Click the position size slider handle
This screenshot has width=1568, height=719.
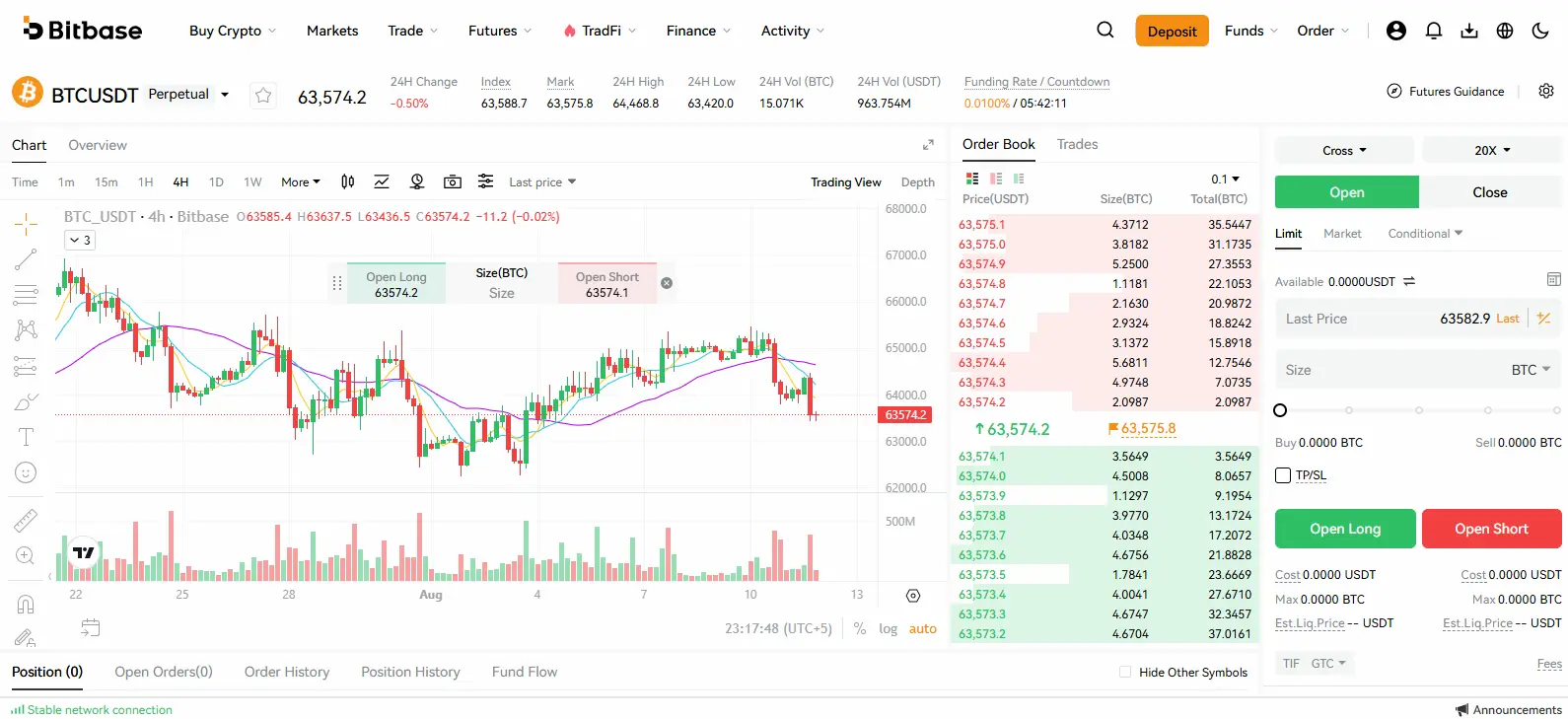[x=1280, y=410]
